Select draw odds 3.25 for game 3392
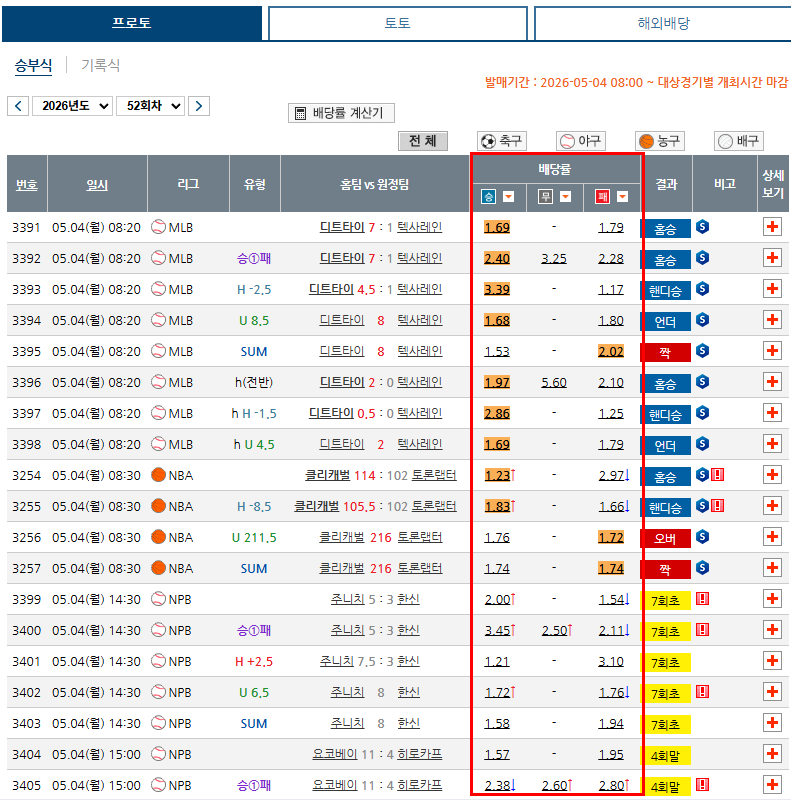This screenshot has width=791, height=800. 554,259
